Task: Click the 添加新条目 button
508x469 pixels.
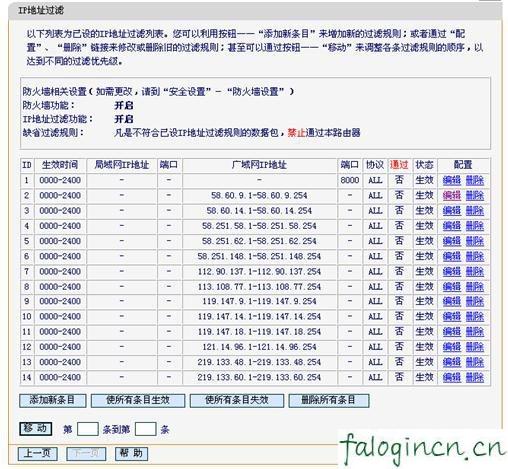Action: click(x=53, y=400)
